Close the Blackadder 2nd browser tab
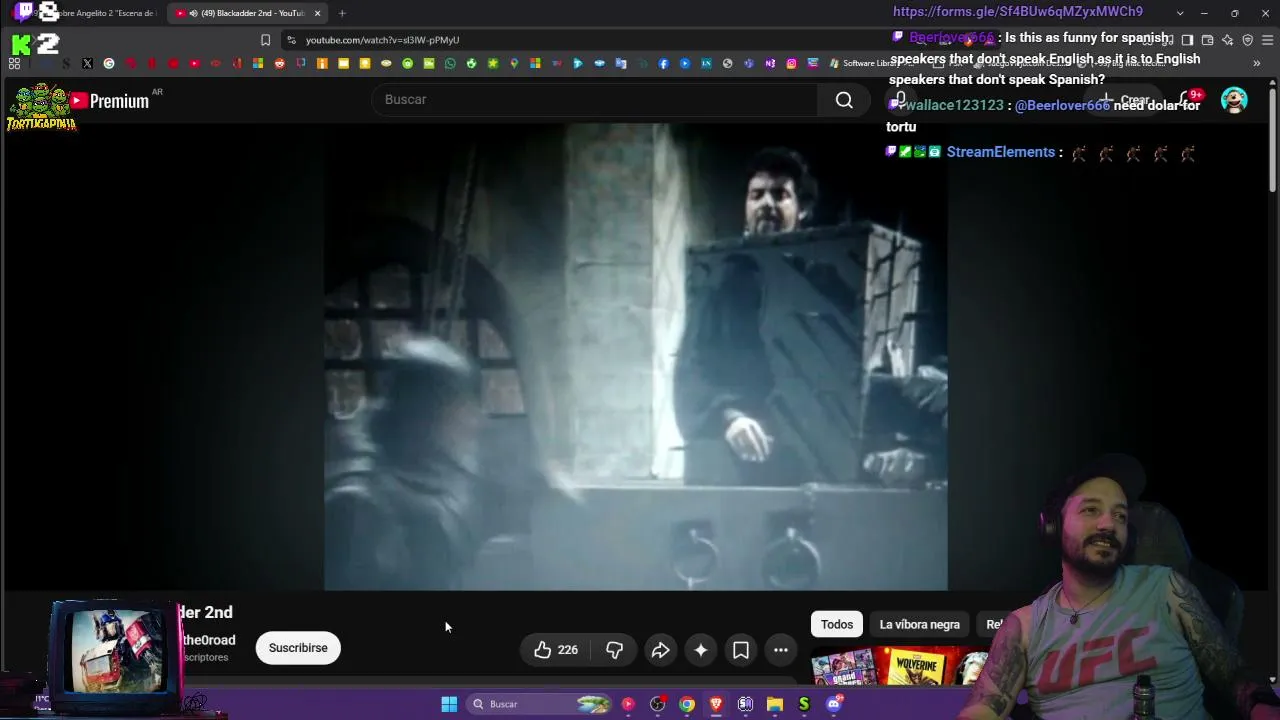1280x720 pixels. click(317, 13)
